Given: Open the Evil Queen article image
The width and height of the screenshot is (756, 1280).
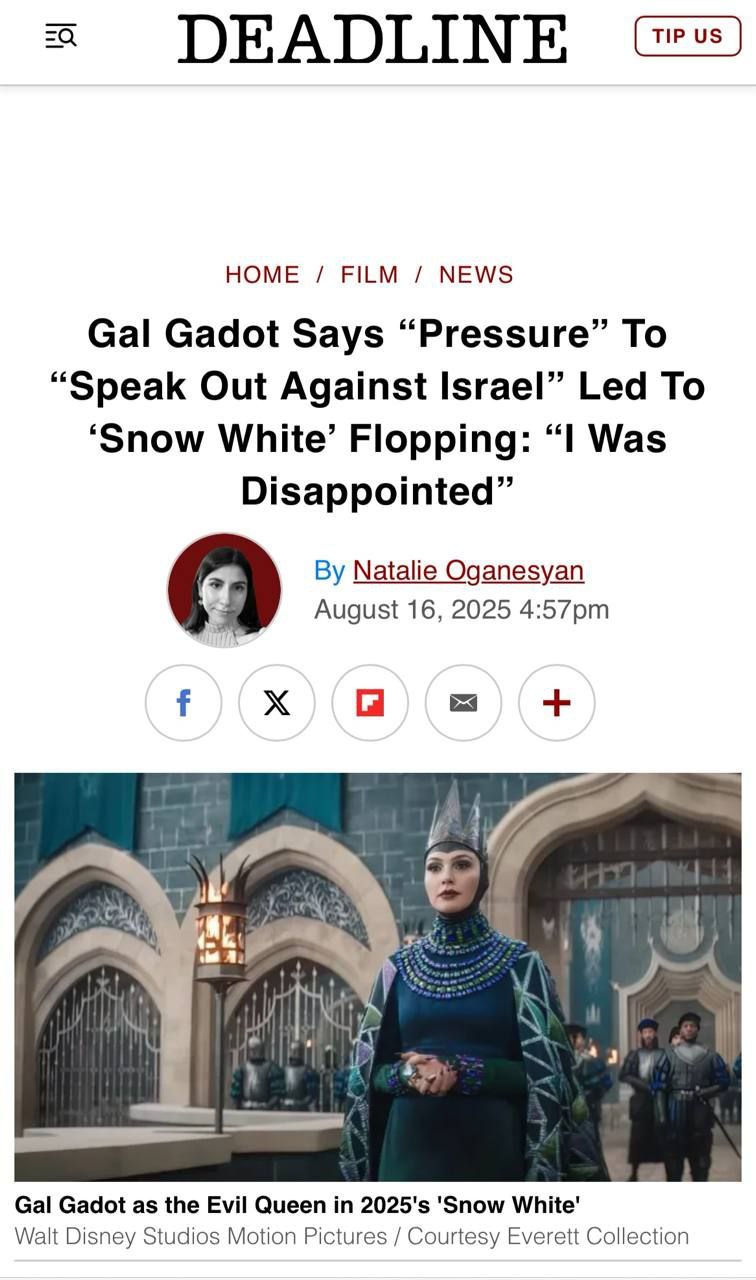Looking at the screenshot, I should click(378, 976).
